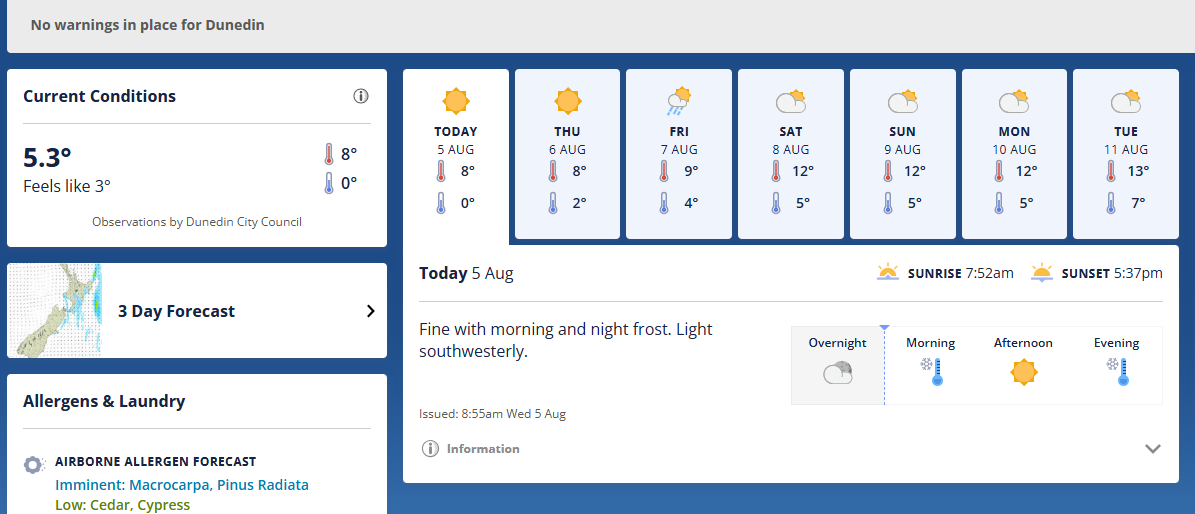
Task: Select the THU 6 Aug tab
Action: [568, 154]
